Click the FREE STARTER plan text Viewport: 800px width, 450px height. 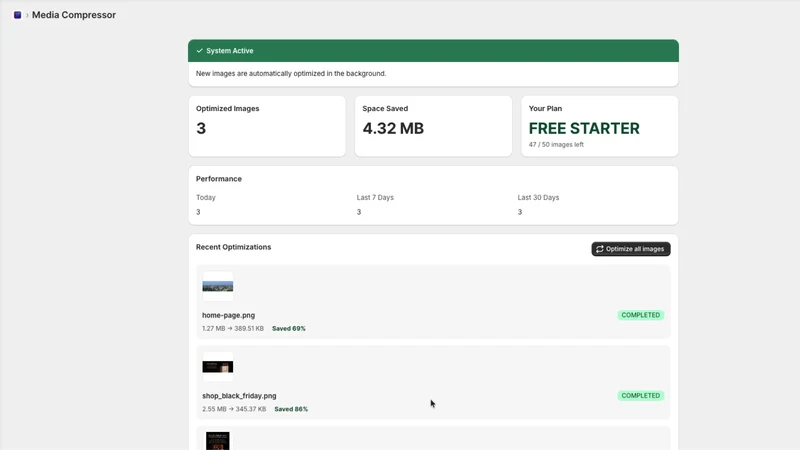584,129
